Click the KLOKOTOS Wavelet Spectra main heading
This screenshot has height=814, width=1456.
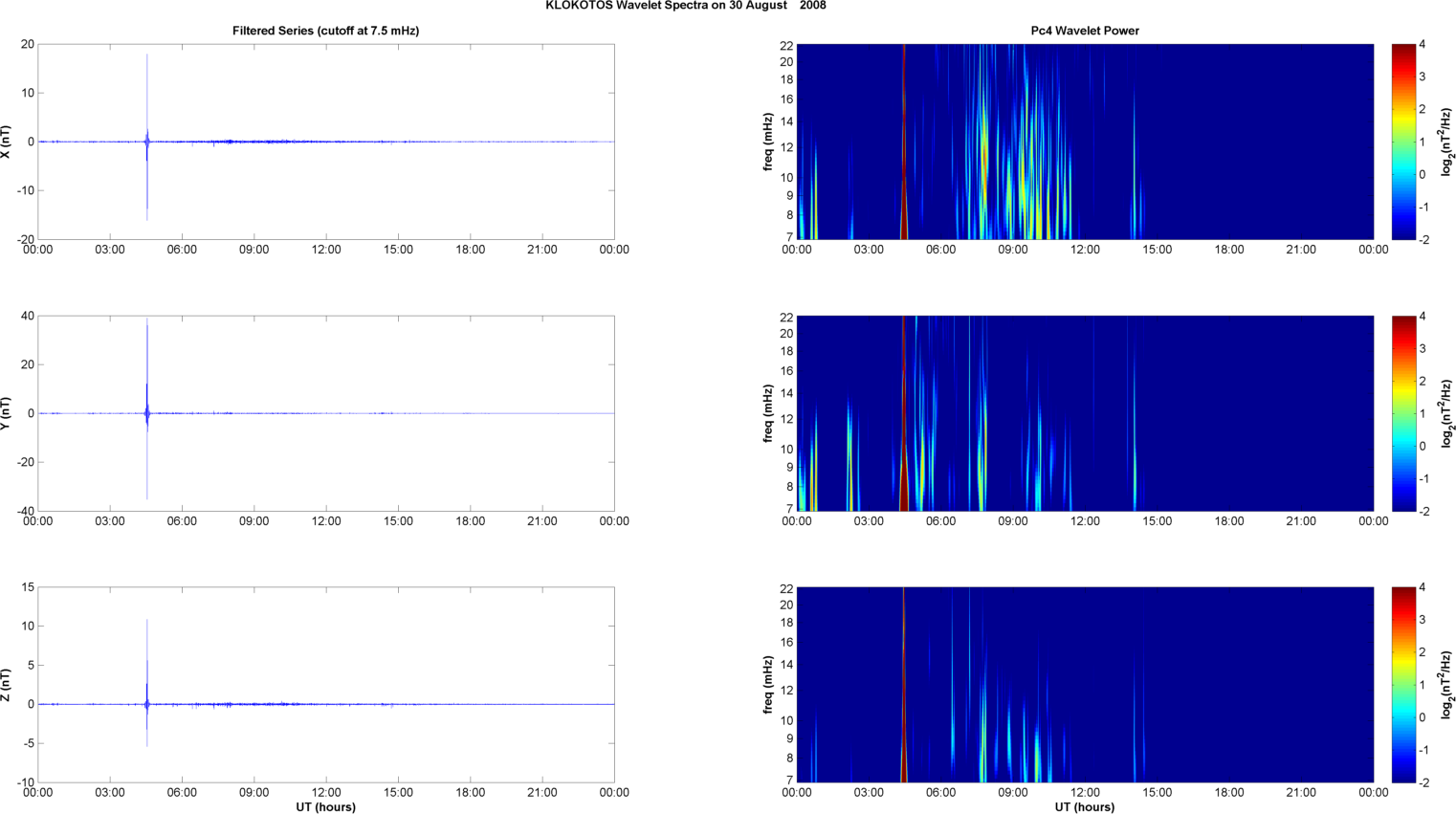coord(685,6)
